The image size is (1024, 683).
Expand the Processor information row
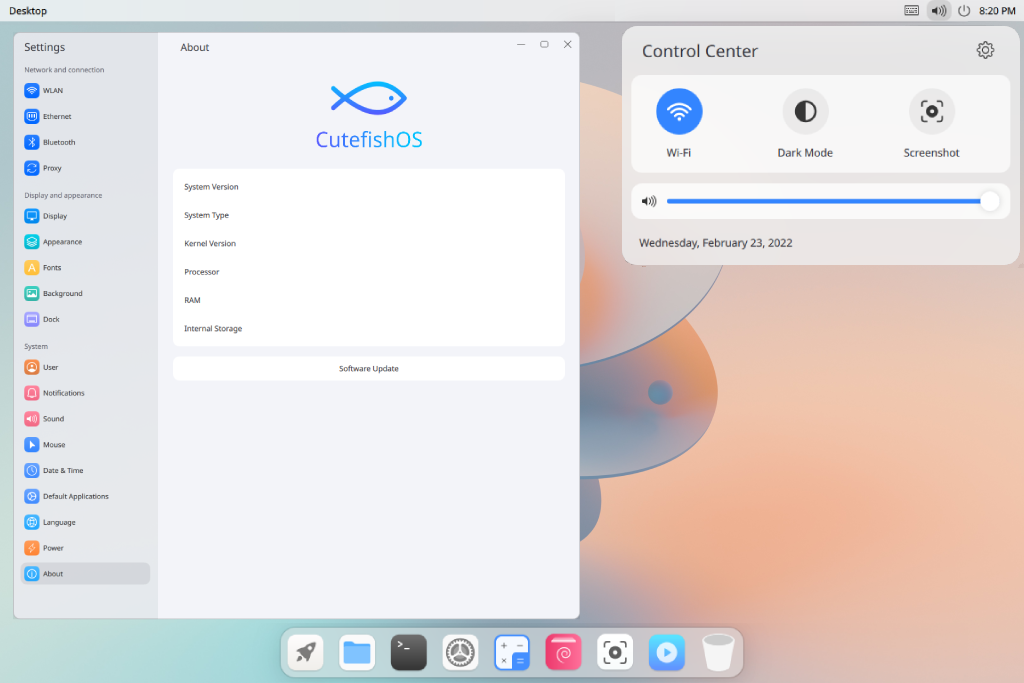tap(368, 271)
